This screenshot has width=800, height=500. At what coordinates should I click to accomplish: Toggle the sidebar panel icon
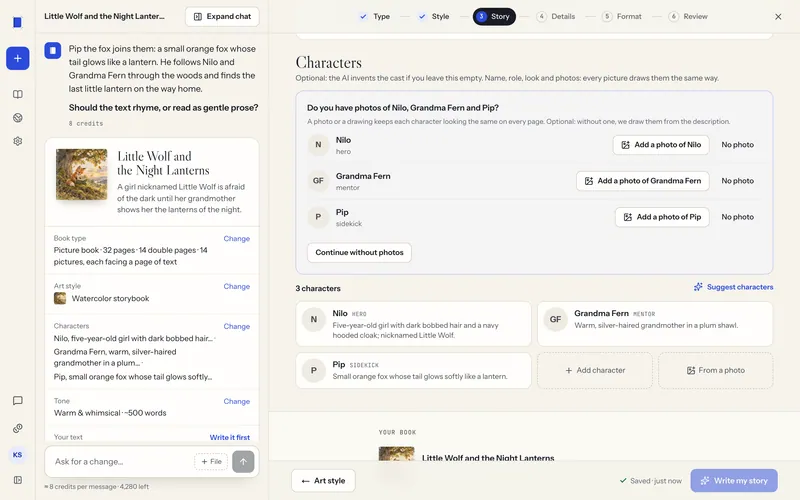pos(17,480)
